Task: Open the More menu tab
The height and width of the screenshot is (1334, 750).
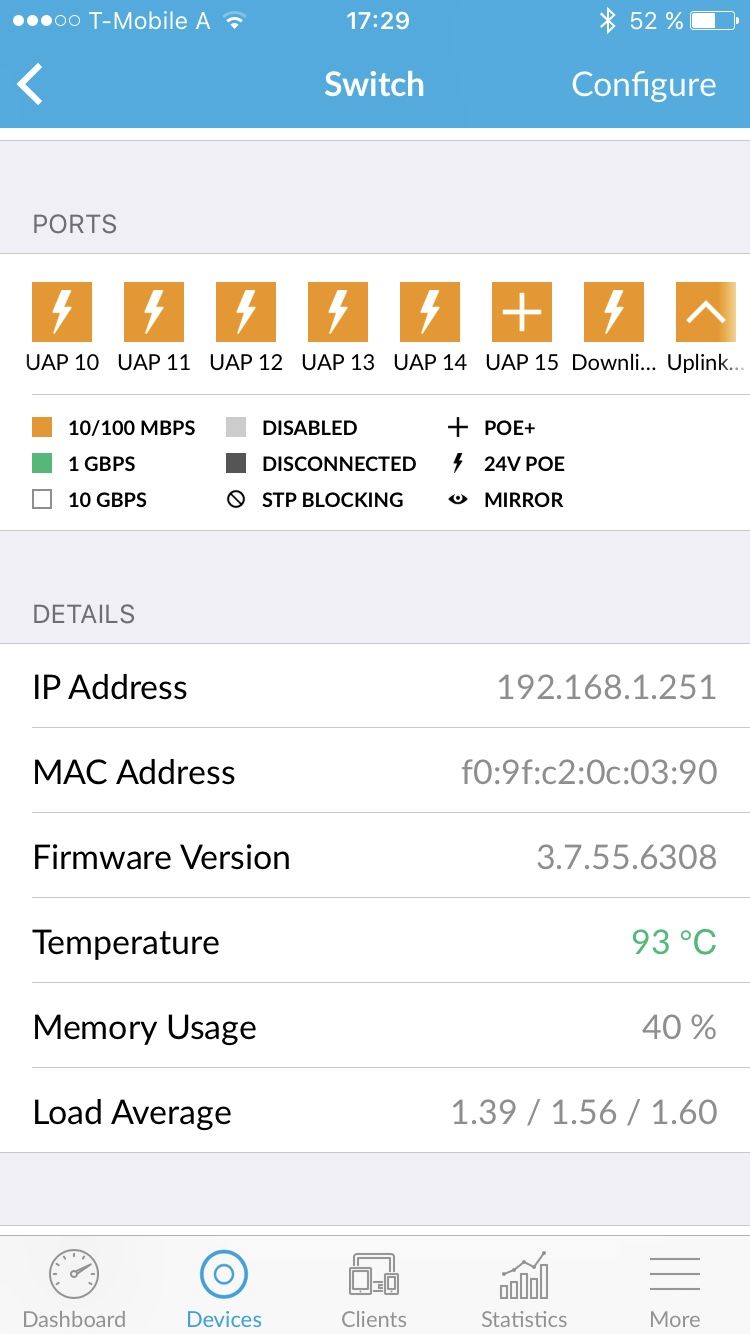Action: coord(675,1288)
